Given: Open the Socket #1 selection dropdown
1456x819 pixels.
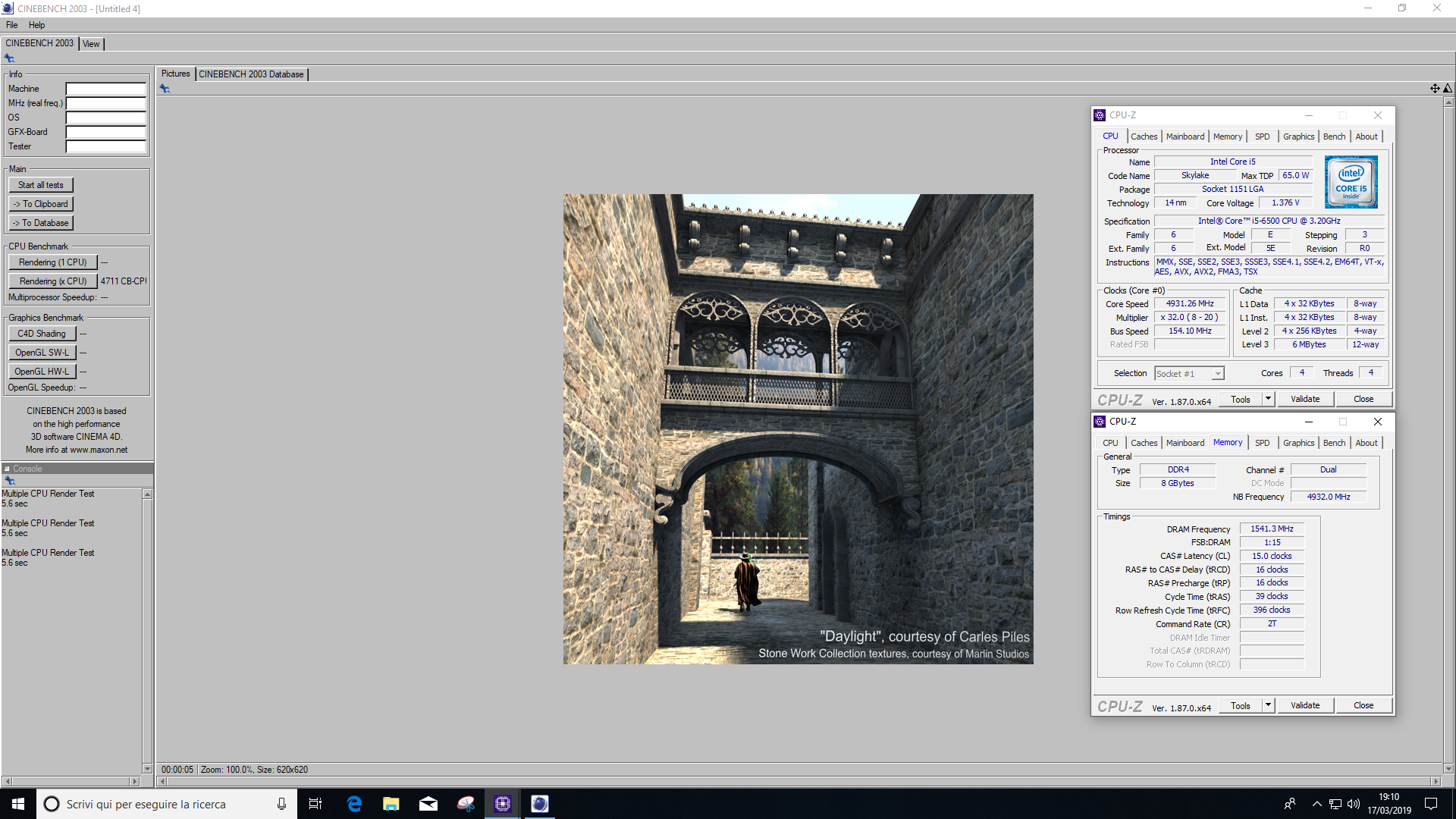Looking at the screenshot, I should [1189, 374].
